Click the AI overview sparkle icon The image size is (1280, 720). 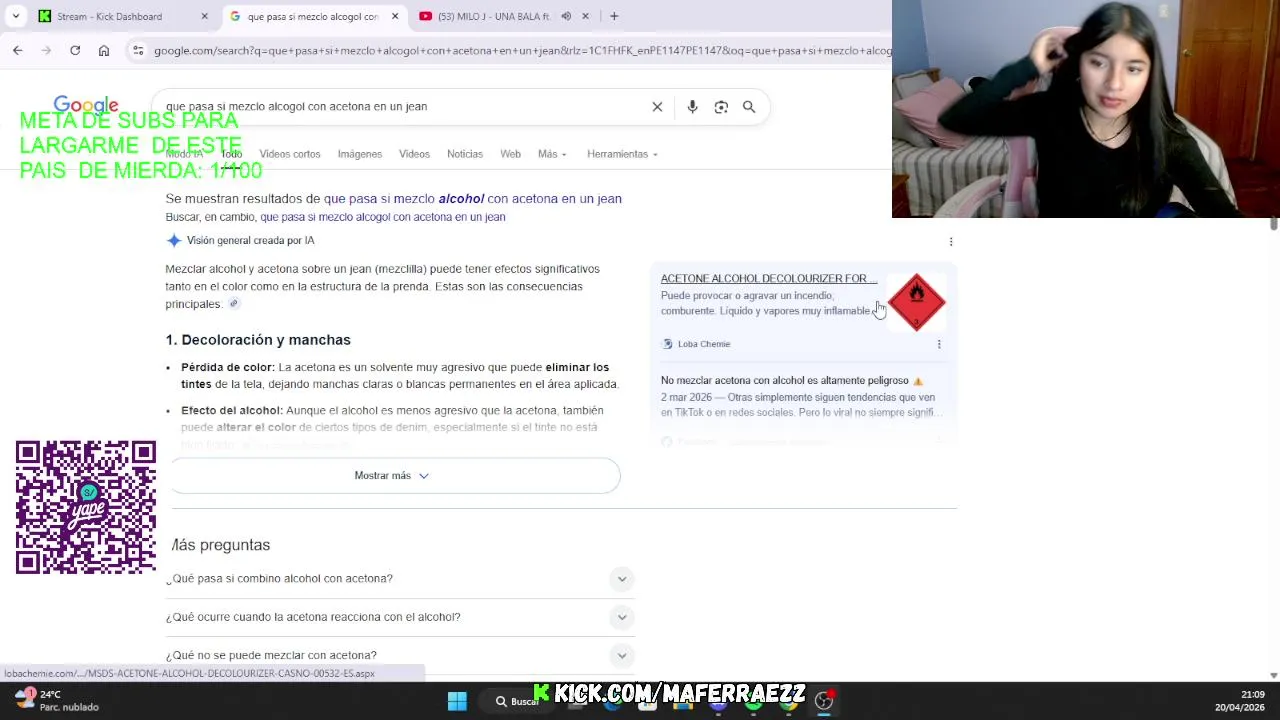pyautogui.click(x=174, y=240)
